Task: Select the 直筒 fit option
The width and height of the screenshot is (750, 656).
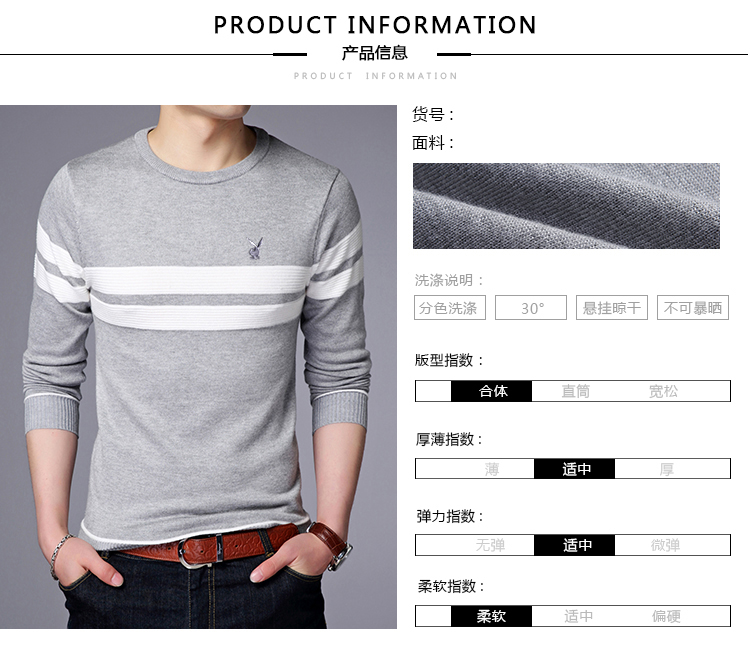Action: [x=575, y=391]
